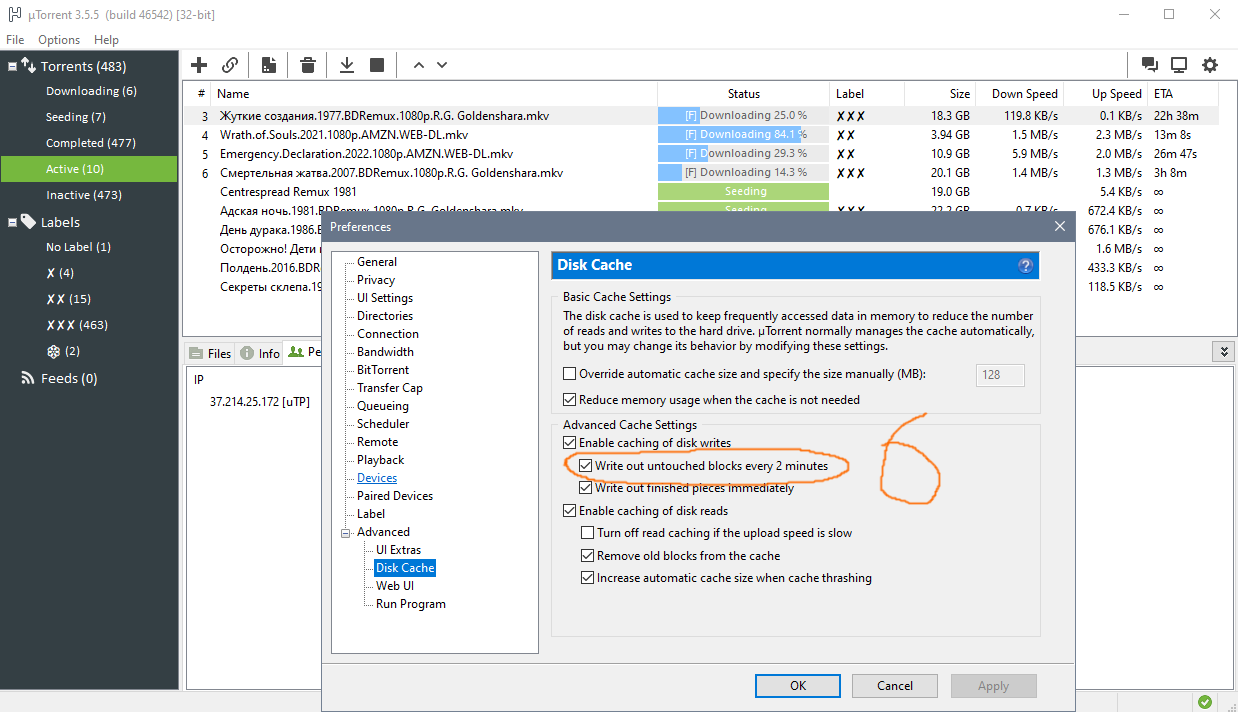Toggle Override automatic cache size checkbox
Image resolution: width=1238 pixels, height=712 pixels.
[x=570, y=374]
